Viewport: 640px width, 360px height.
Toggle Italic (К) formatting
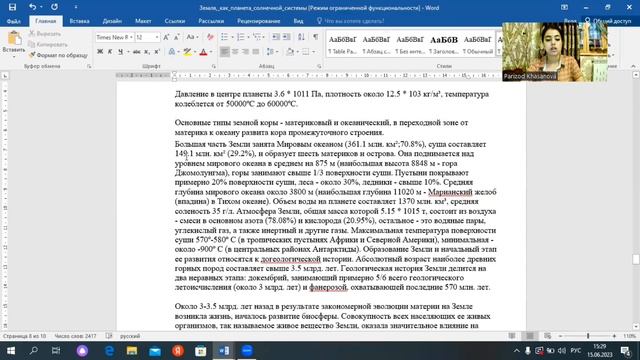tap(110, 52)
